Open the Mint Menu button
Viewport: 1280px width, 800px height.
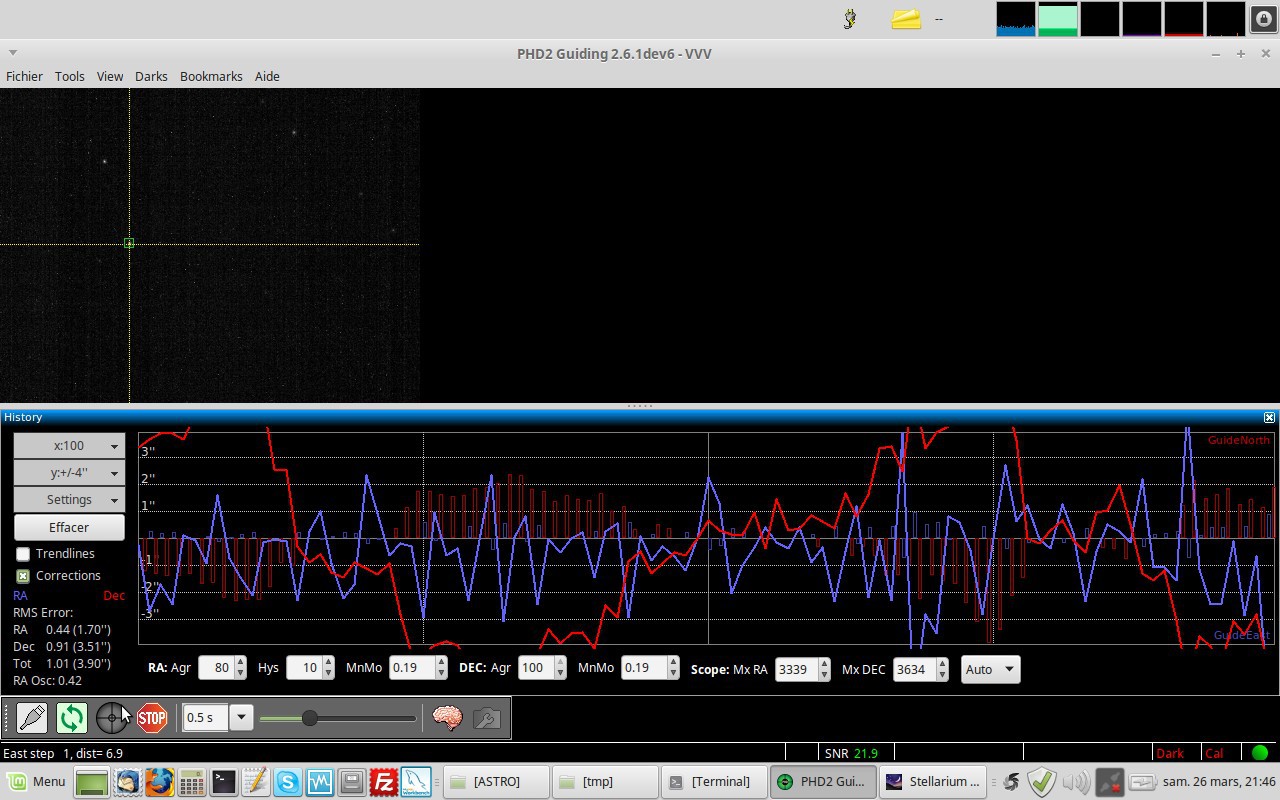tap(36, 782)
